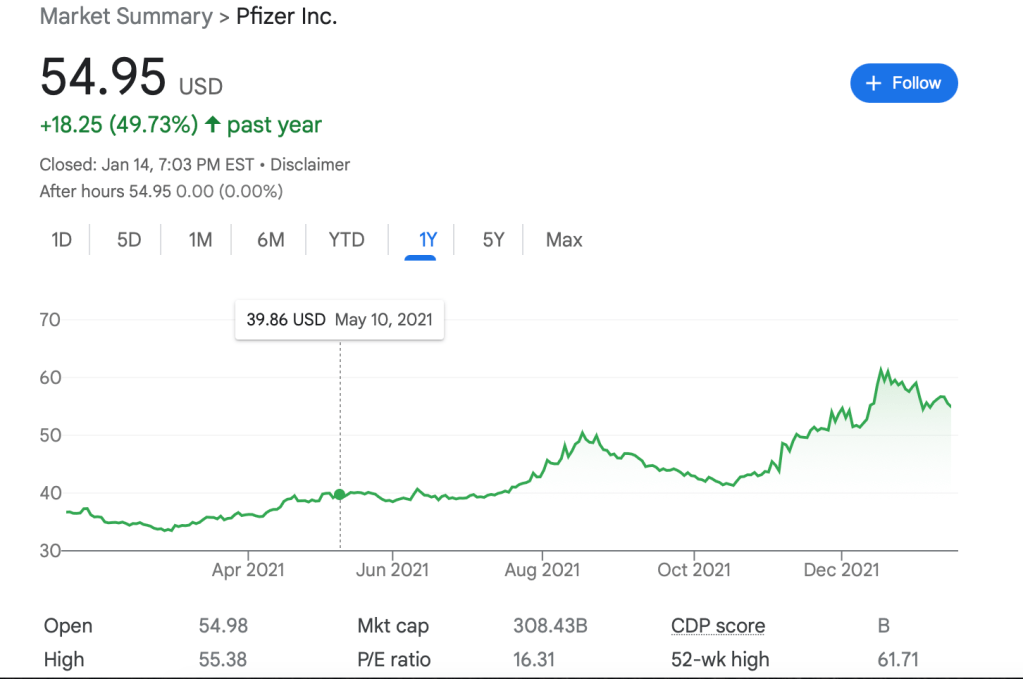
Task: Show the YTD chart range
Action: click(346, 240)
